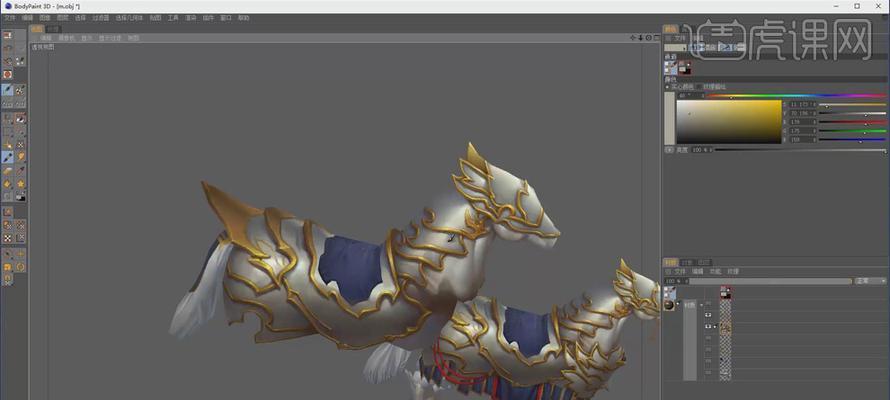Click the B value input field

802,140
